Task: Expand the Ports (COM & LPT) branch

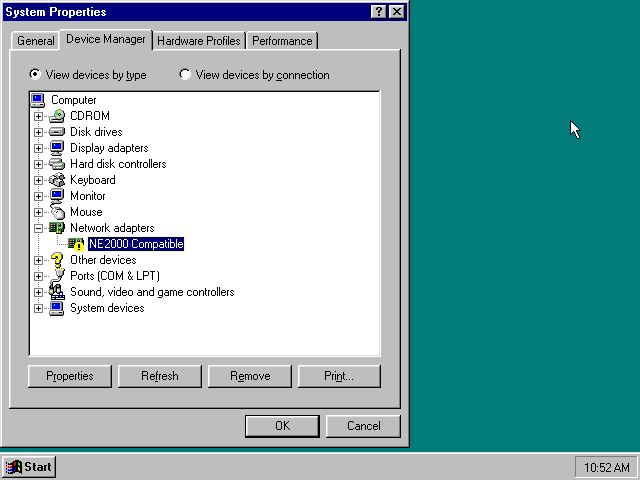Action: click(x=38, y=276)
